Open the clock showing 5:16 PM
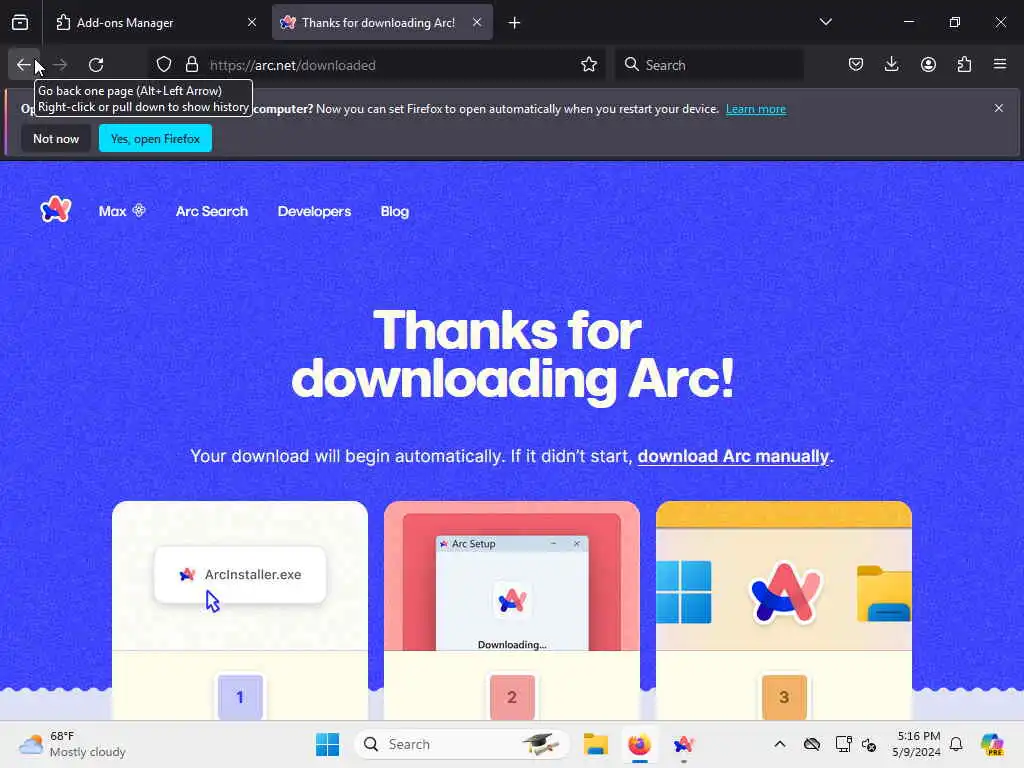The height and width of the screenshot is (768, 1024). click(918, 744)
